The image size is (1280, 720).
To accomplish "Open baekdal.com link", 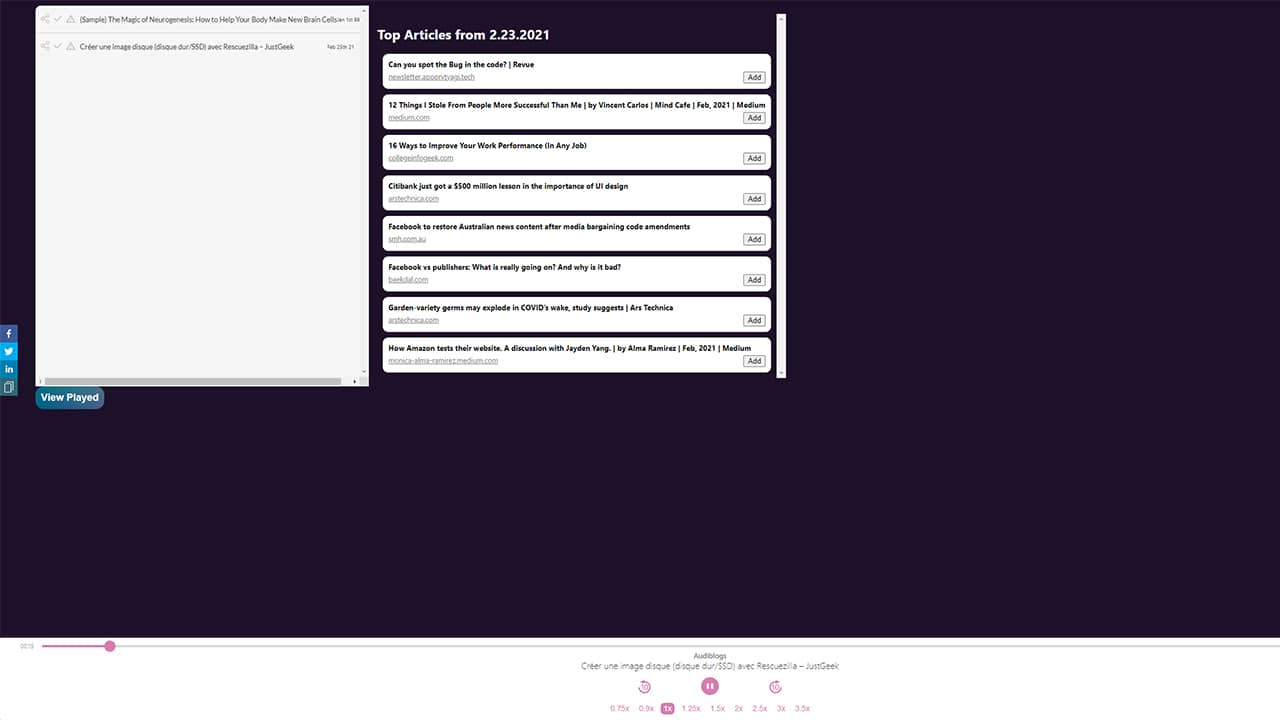I will 408,280.
